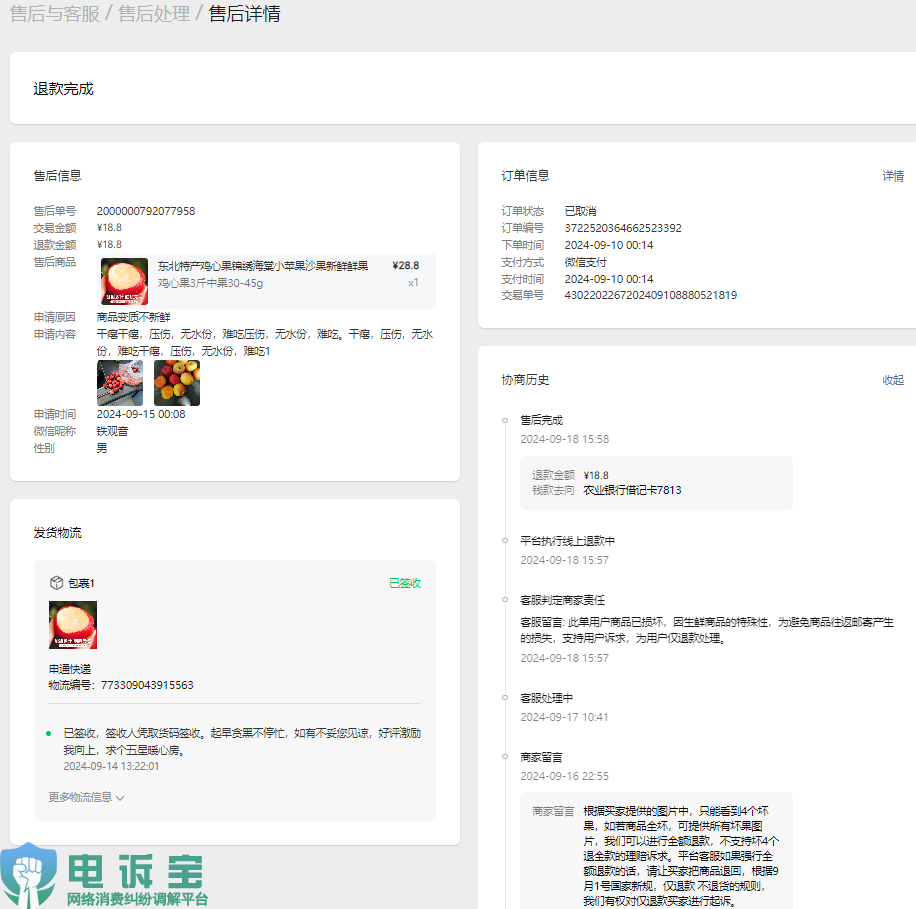Click the 申通快递 courier name
Screen dimensions: 916x909
point(70,669)
